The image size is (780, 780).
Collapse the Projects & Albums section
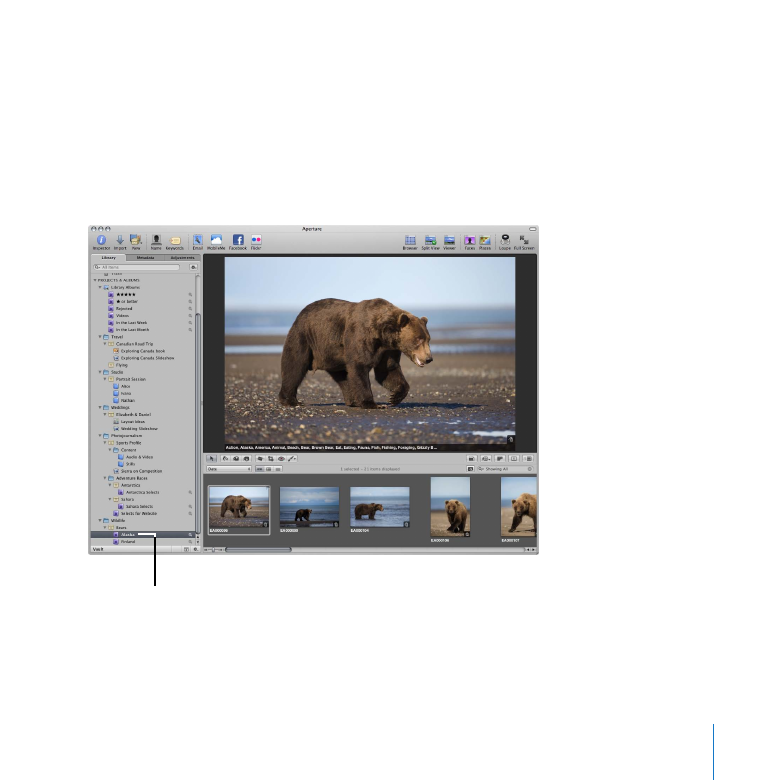pos(95,280)
